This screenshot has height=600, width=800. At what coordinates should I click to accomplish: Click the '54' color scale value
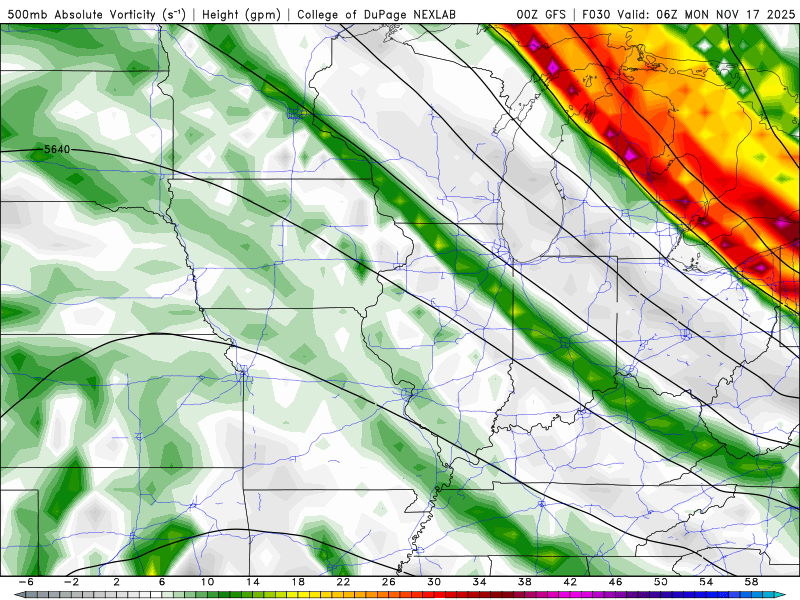coord(707,582)
